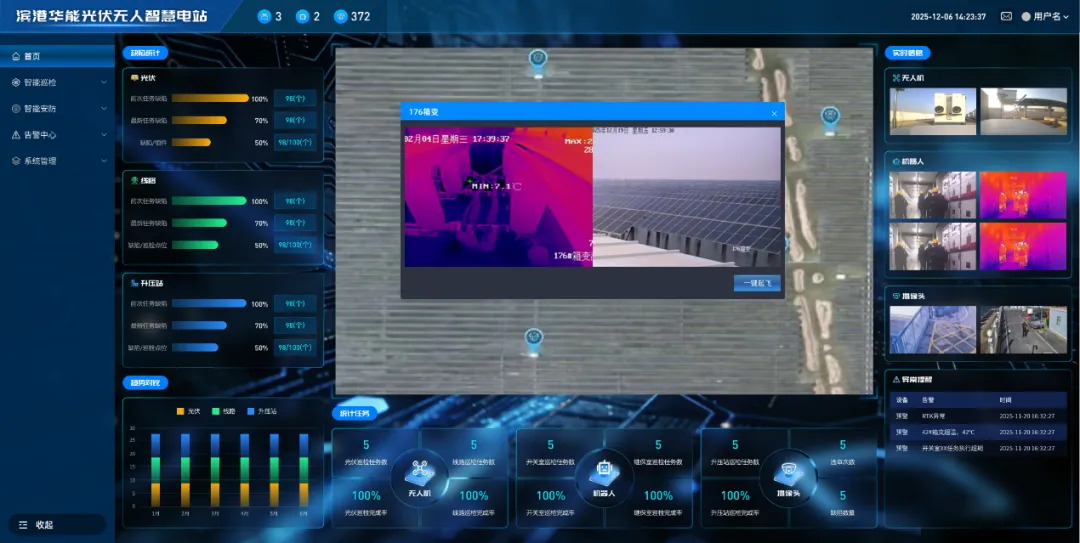Click header device icon next to count 2
Image resolution: width=1080 pixels, height=543 pixels.
coord(302,17)
